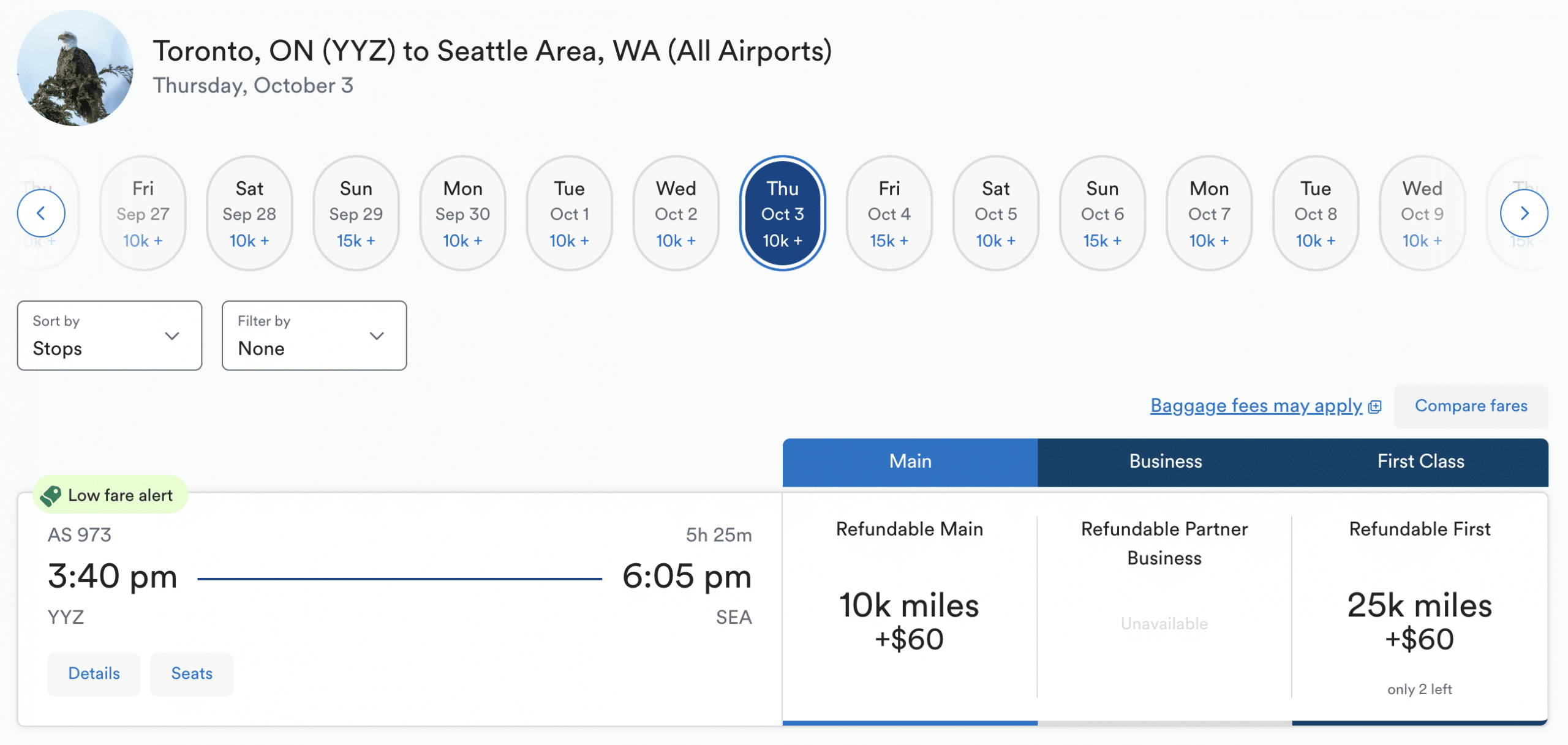View Seats for flight AS 973
The height and width of the screenshot is (745, 1568).
pyautogui.click(x=192, y=673)
